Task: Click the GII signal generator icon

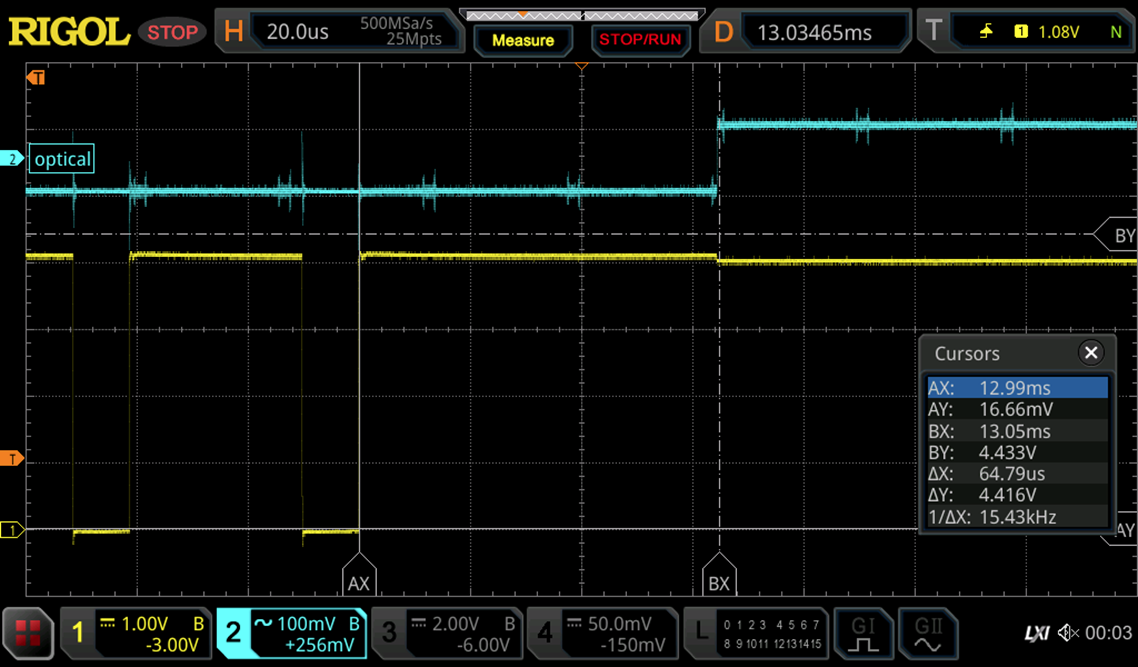Action: pyautogui.click(x=927, y=633)
